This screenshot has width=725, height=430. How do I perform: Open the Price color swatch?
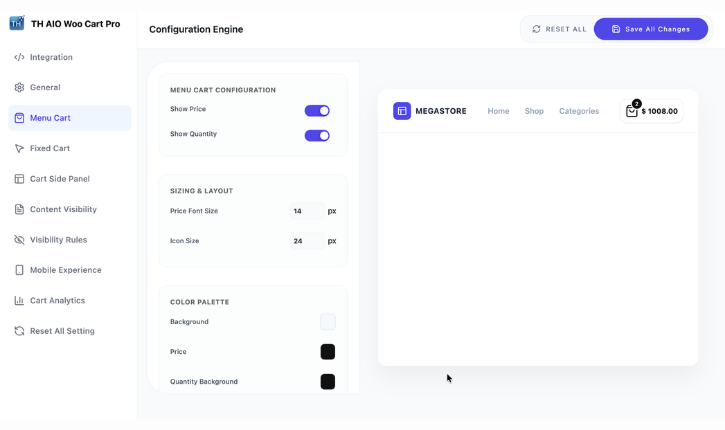coord(328,352)
